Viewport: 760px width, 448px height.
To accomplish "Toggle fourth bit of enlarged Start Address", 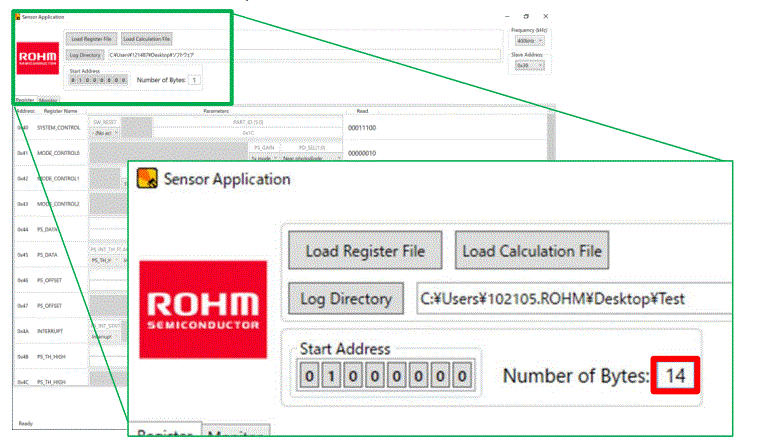I will pyautogui.click(x=375, y=376).
